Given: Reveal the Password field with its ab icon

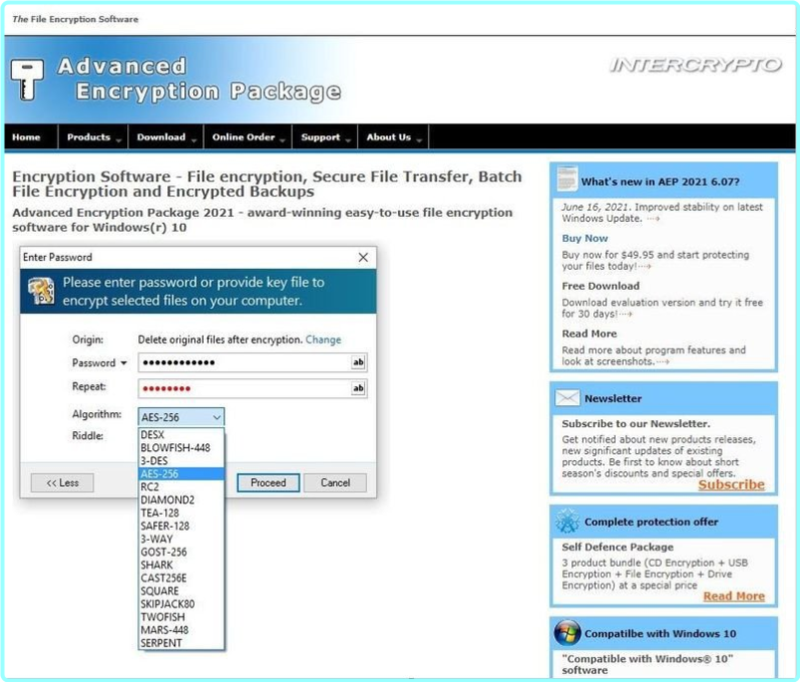Looking at the screenshot, I should pyautogui.click(x=358, y=362).
